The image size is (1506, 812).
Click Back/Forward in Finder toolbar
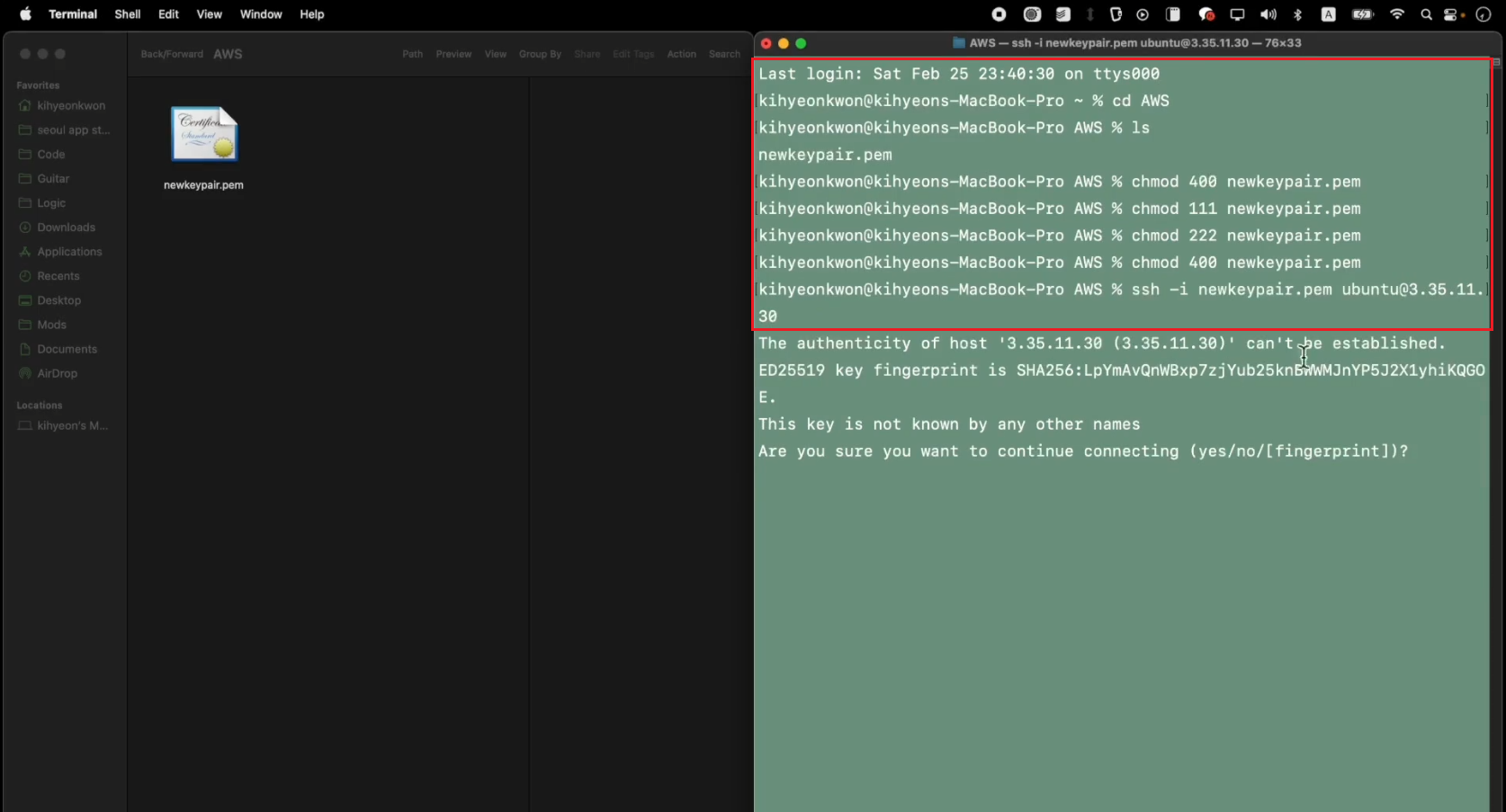(172, 54)
